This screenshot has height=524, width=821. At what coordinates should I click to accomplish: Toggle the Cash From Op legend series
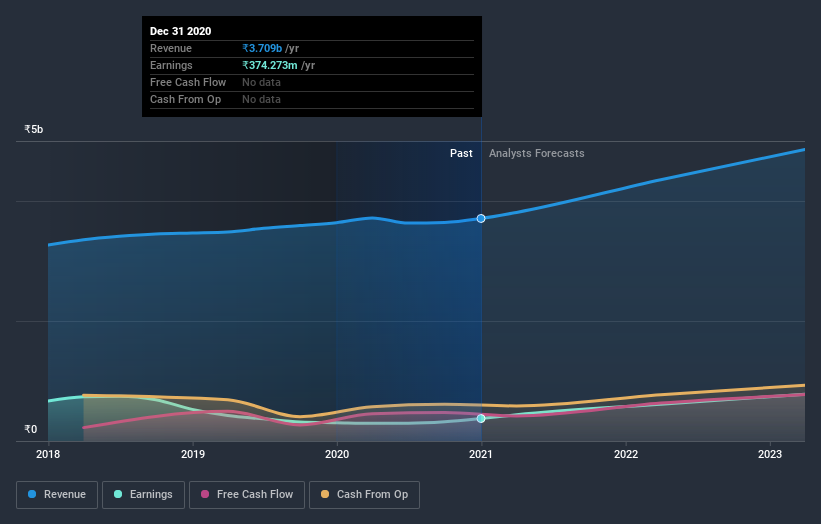point(364,495)
